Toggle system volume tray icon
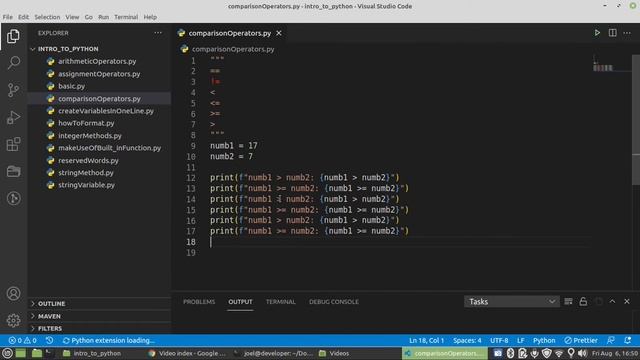The height and width of the screenshot is (360, 640). (582, 353)
